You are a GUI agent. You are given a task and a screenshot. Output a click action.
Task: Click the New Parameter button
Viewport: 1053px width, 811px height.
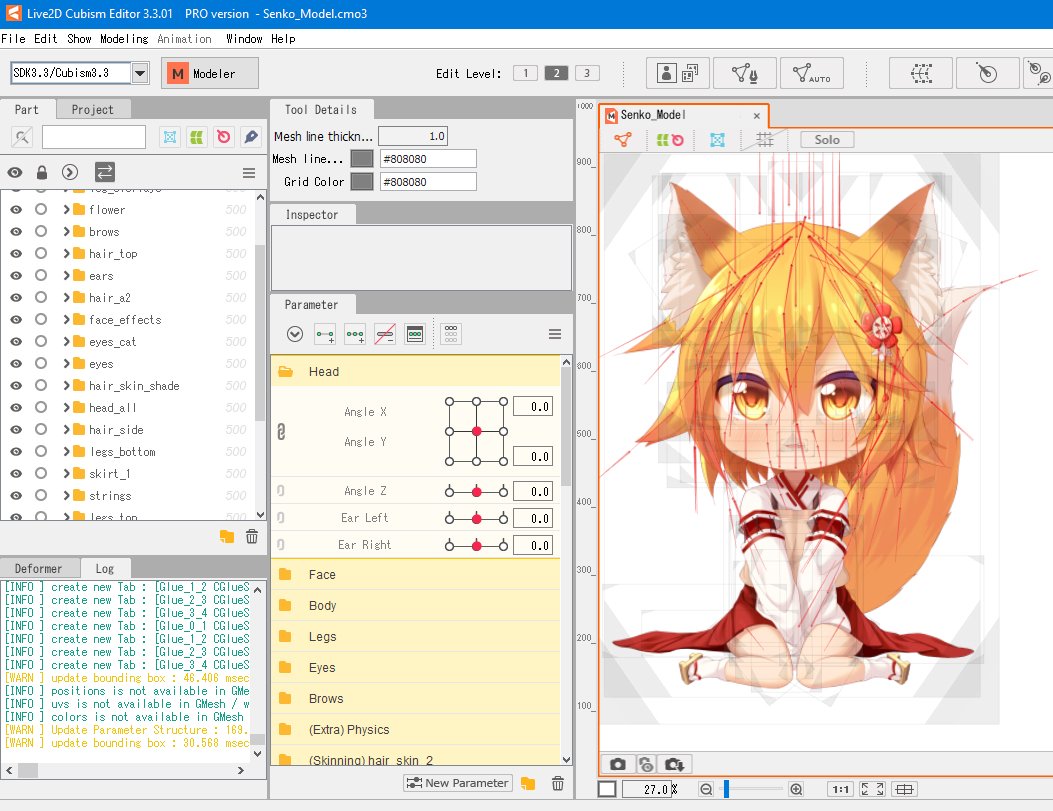click(457, 783)
